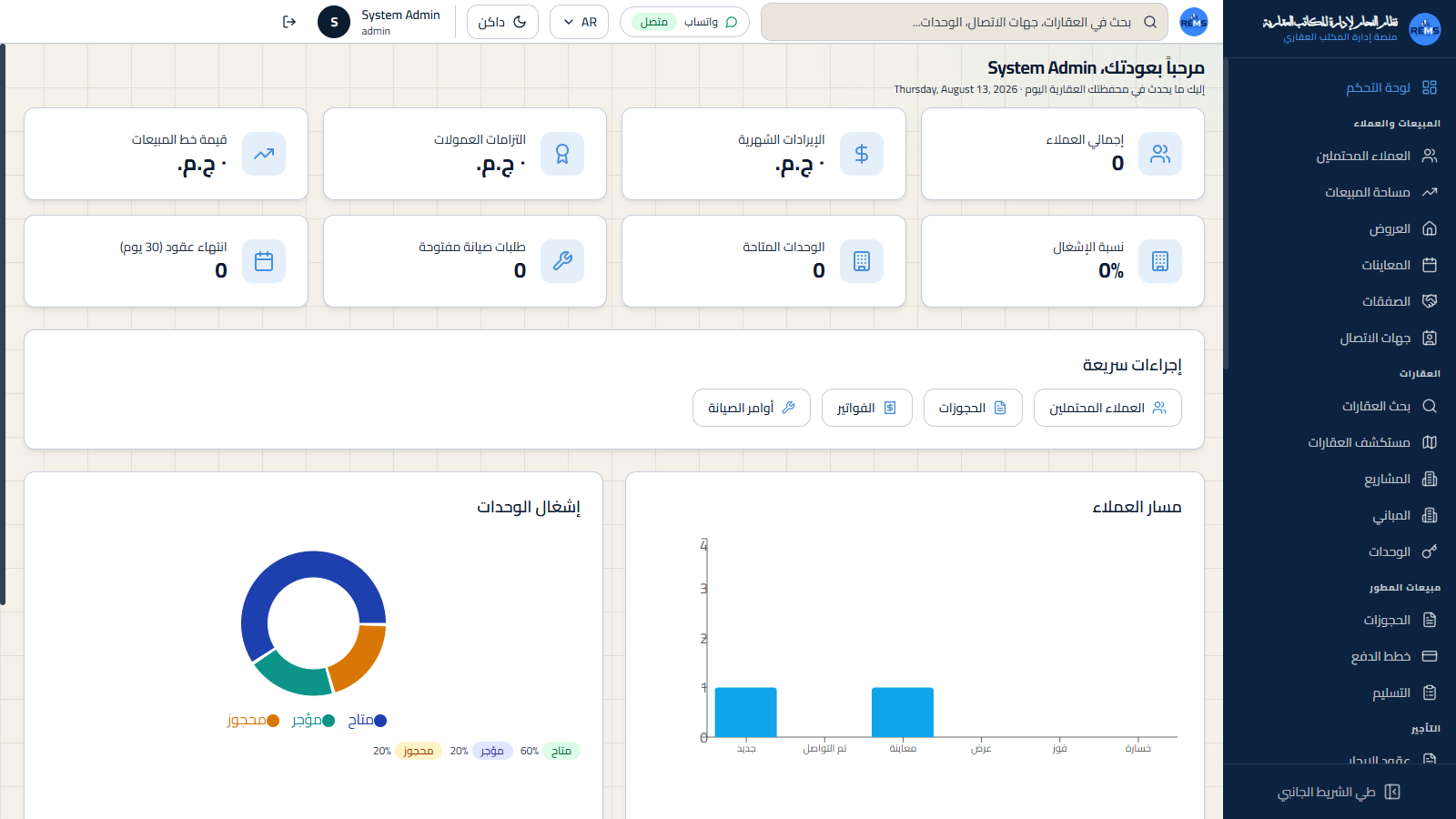Open the AR language dropdown

[579, 22]
